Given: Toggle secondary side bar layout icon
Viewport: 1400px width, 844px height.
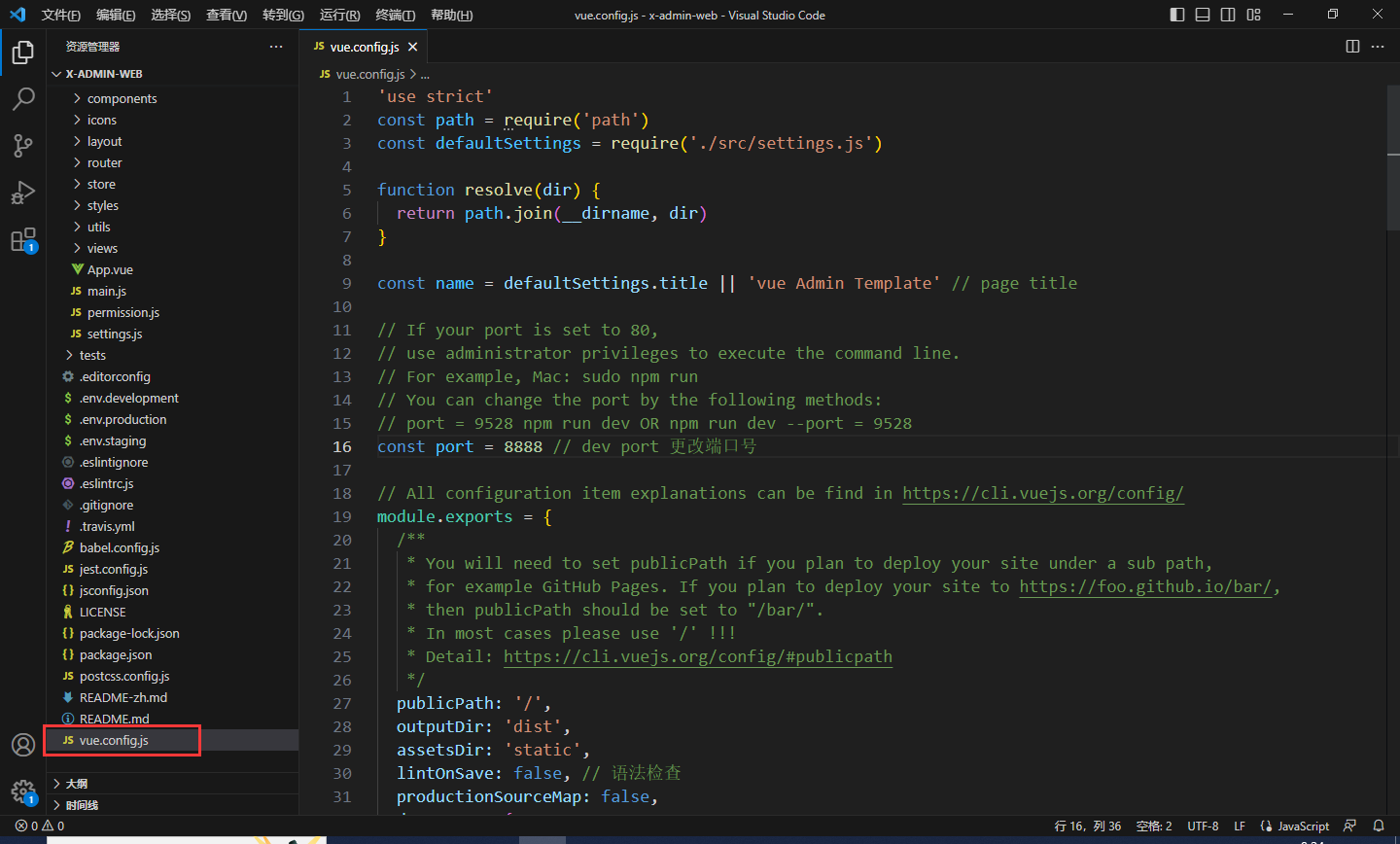Looking at the screenshot, I should pyautogui.click(x=1228, y=15).
